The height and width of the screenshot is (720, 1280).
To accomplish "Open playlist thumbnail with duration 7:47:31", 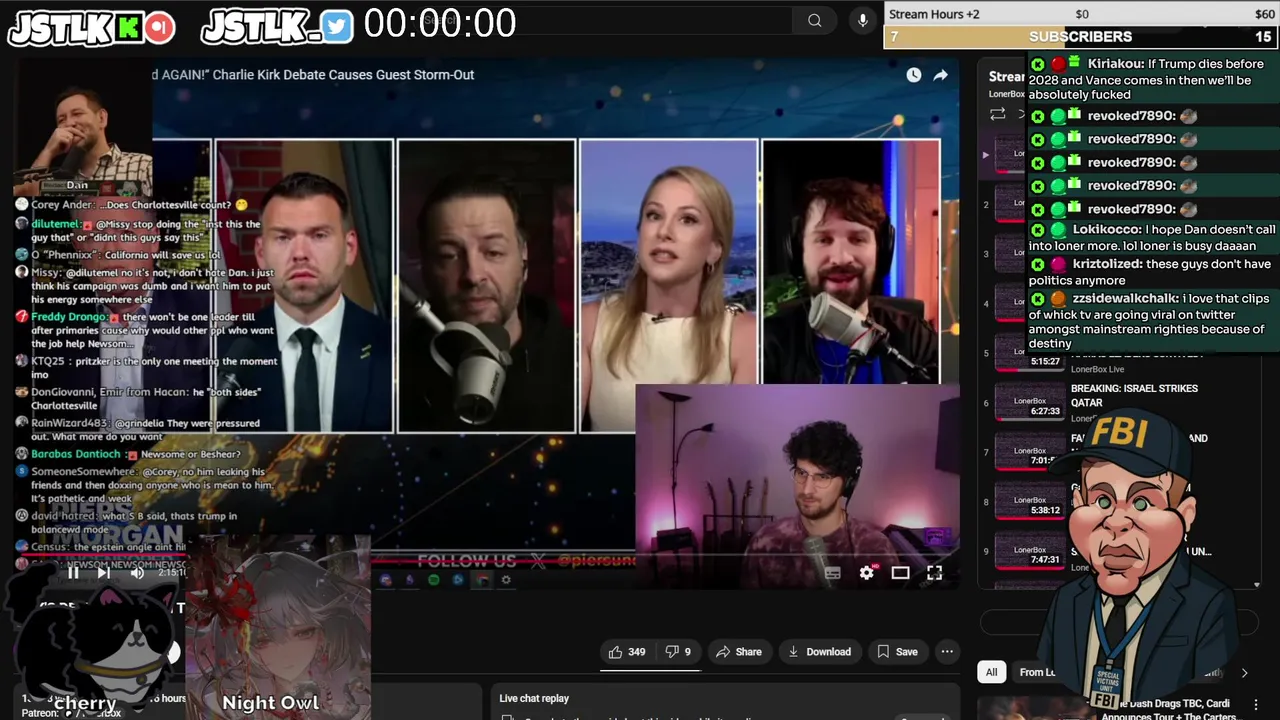I will pos(1030,549).
